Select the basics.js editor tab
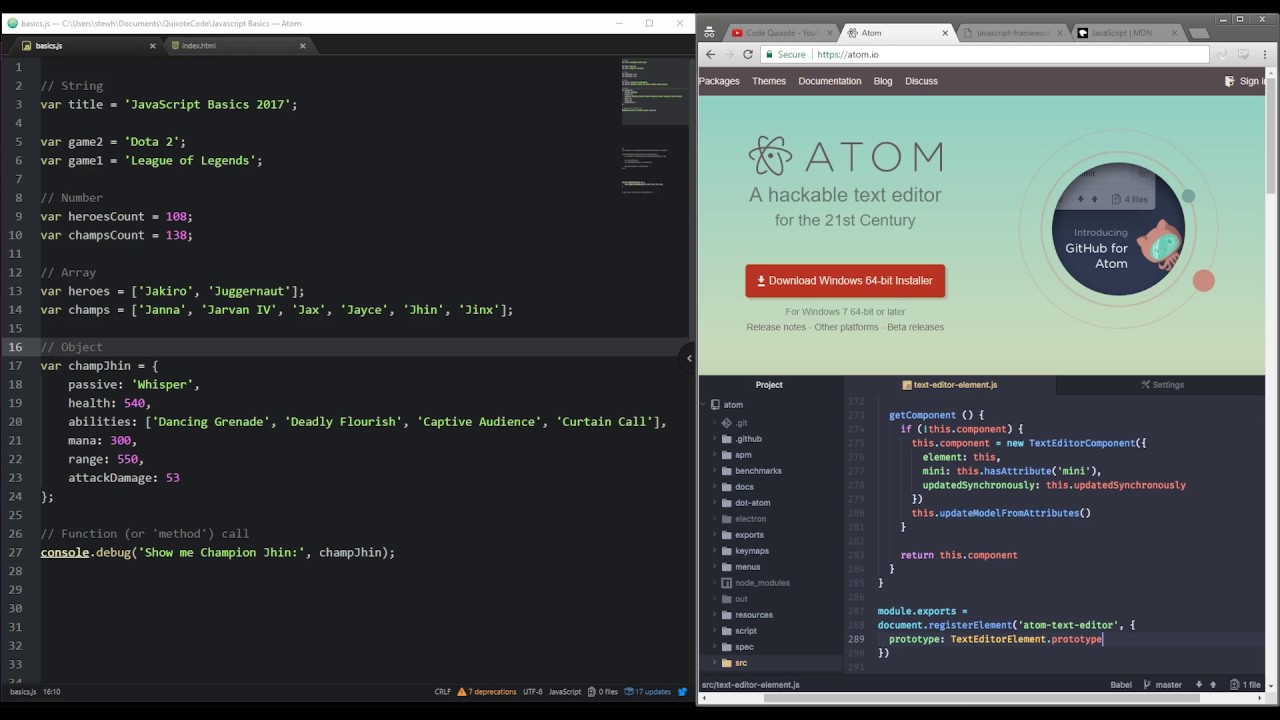The height and width of the screenshot is (720, 1280). pyautogui.click(x=85, y=46)
